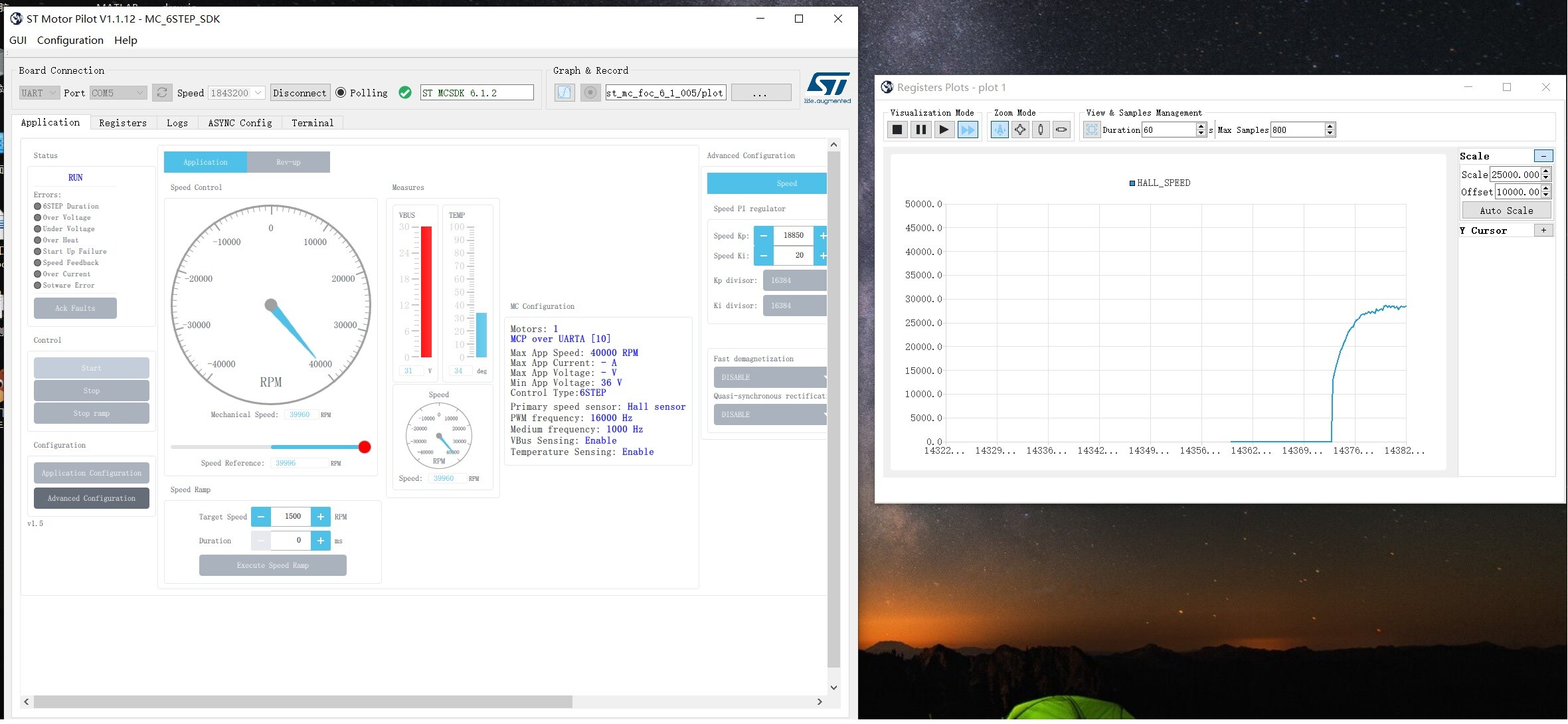Open the plot graph icon in Graph & Record
The width and height of the screenshot is (1568, 724).
(565, 92)
